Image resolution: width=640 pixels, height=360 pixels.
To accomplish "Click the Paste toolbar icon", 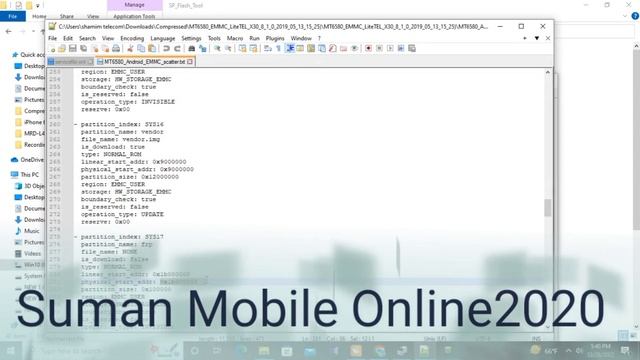I will click(152, 49).
